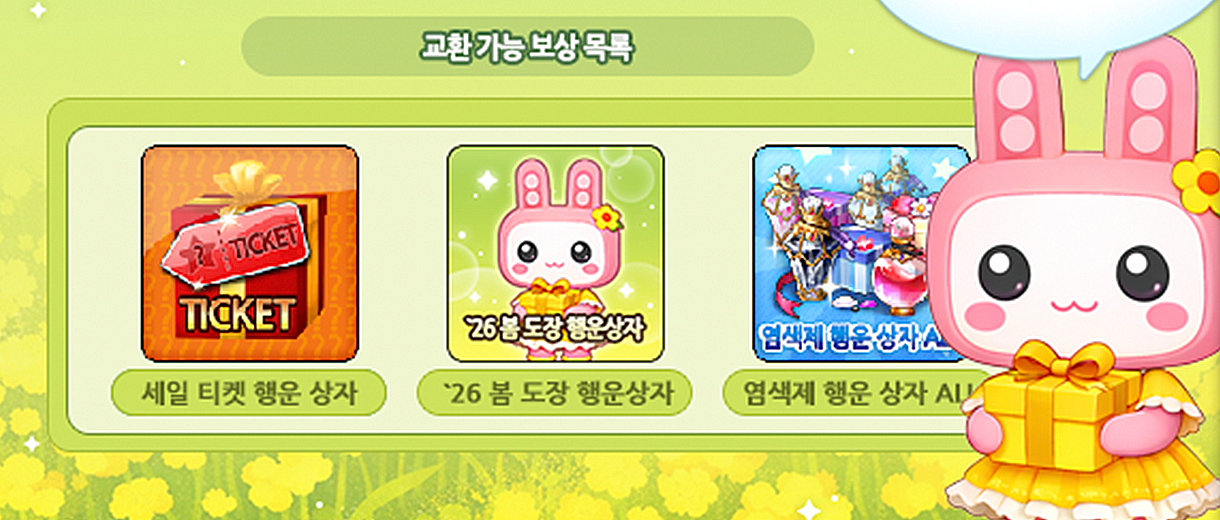Click yellow gift held by small bunny icon

point(551,296)
